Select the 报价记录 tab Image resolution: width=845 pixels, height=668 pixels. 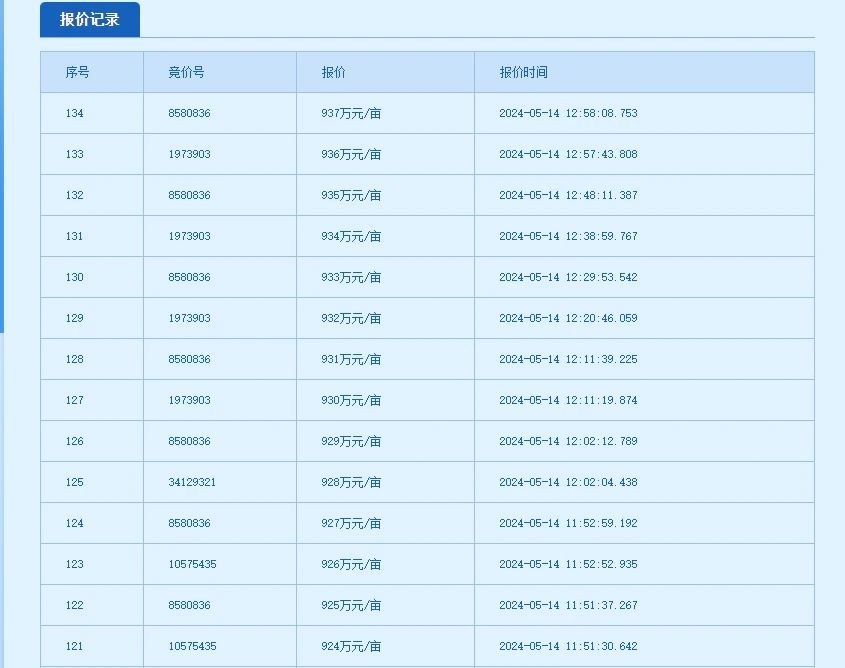pos(89,20)
